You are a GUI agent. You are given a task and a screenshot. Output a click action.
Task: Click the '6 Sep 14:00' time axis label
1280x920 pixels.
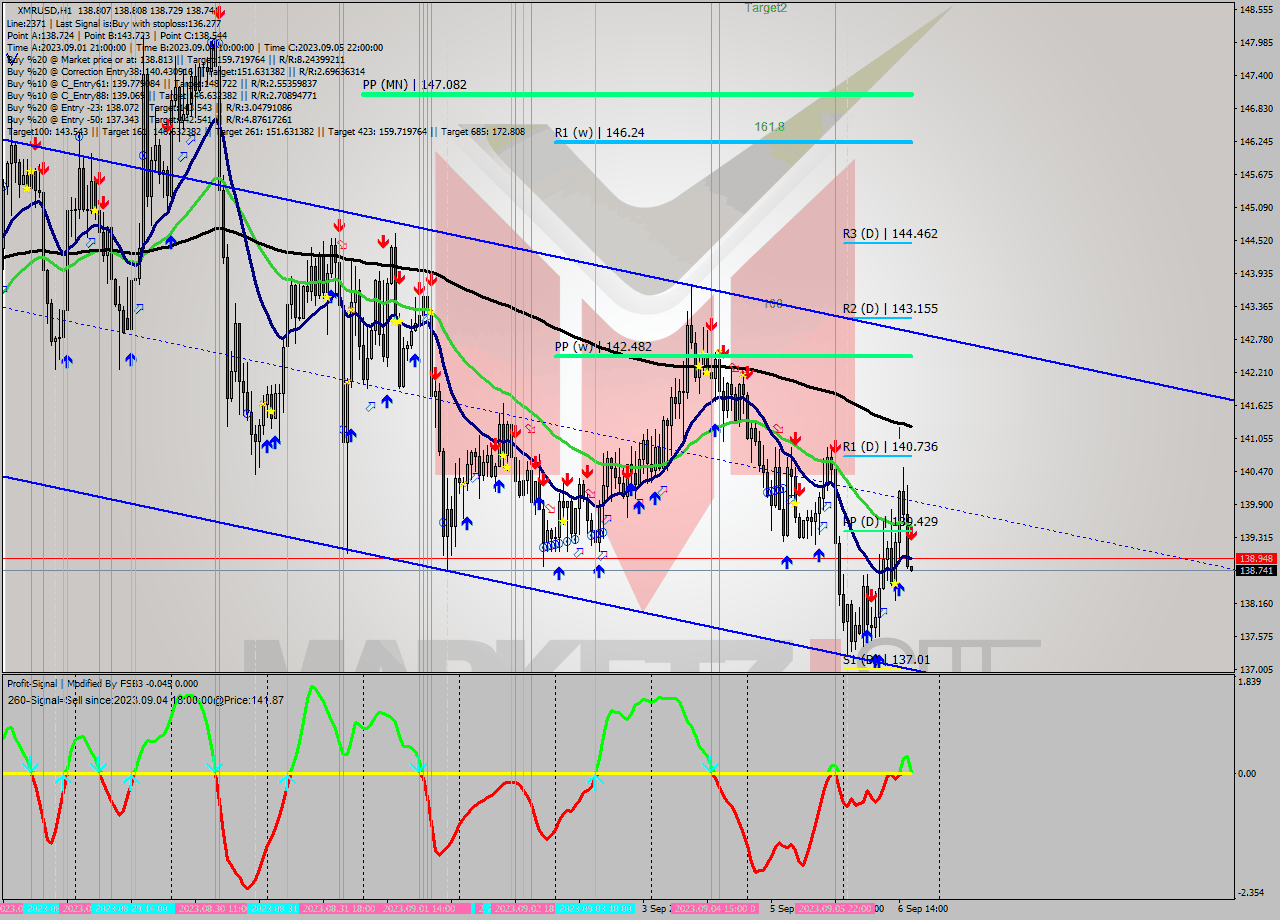tap(921, 909)
